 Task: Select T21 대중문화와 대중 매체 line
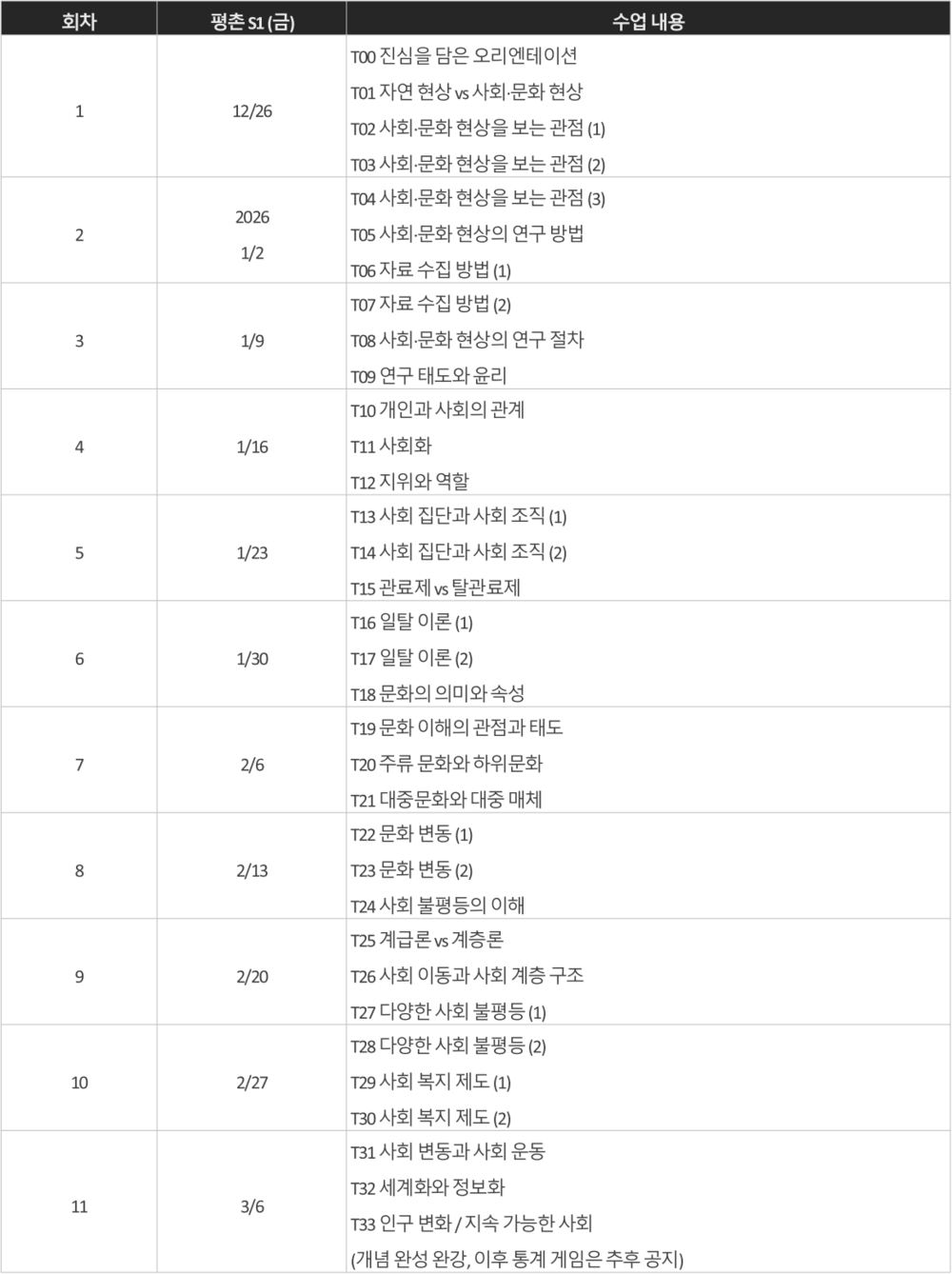click(446, 800)
